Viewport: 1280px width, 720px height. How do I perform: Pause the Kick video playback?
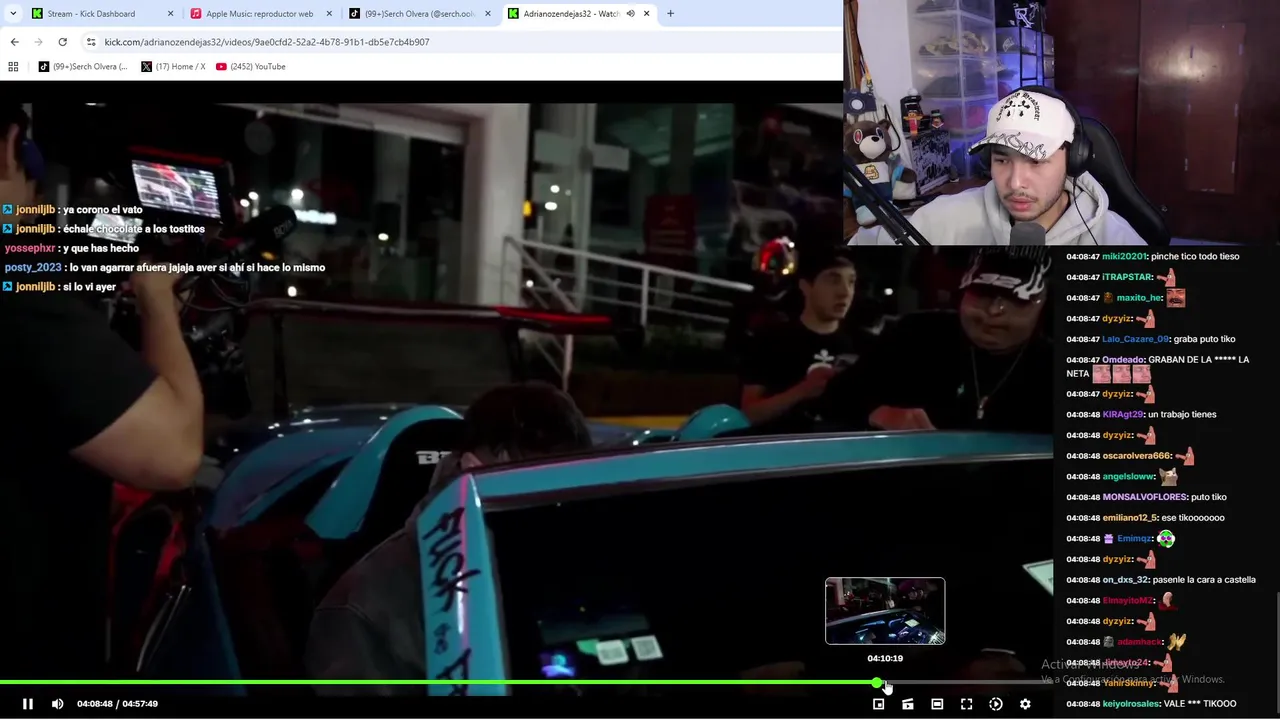click(28, 704)
